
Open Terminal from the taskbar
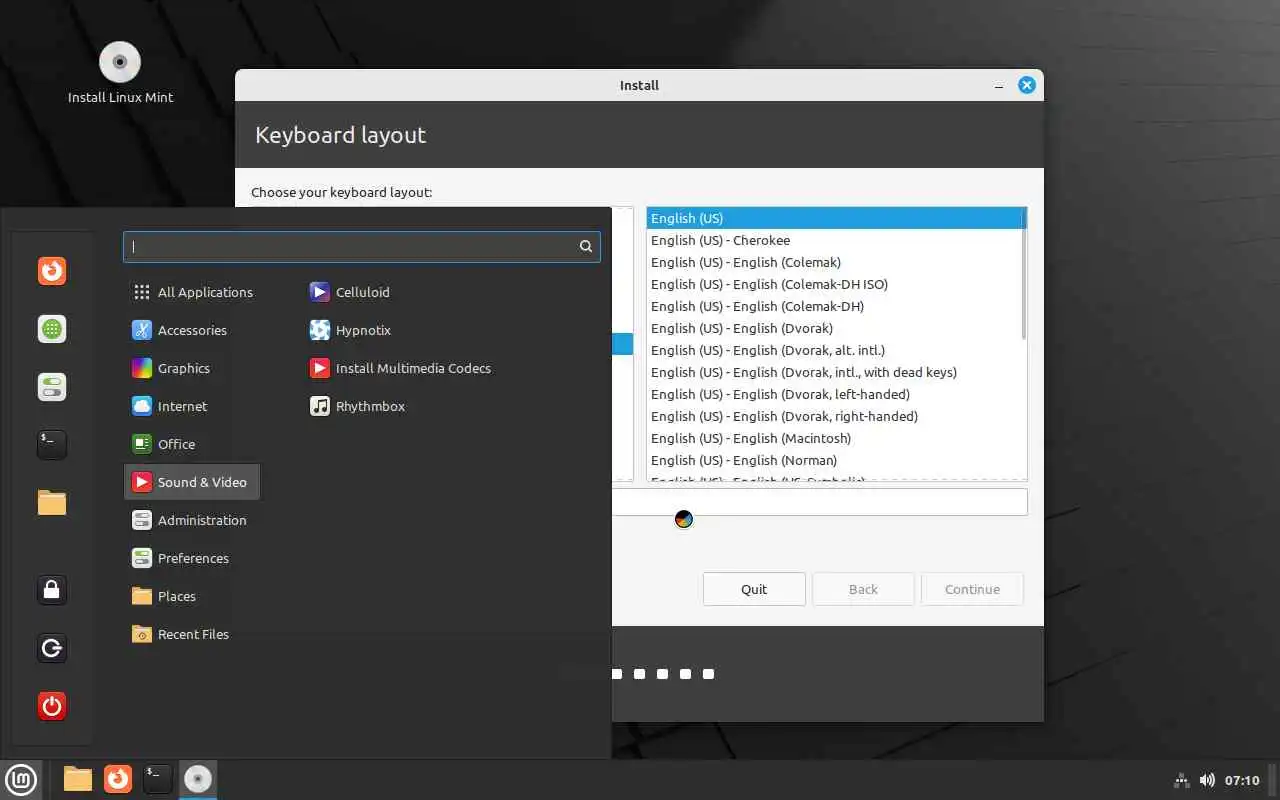pyautogui.click(x=158, y=779)
